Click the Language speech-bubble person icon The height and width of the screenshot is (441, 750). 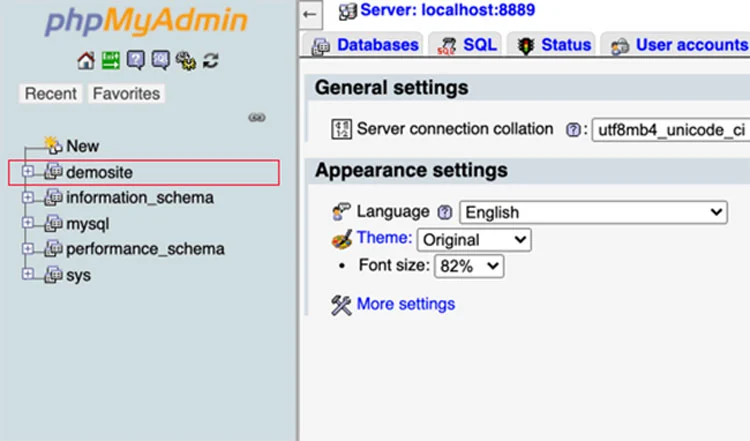pos(341,211)
